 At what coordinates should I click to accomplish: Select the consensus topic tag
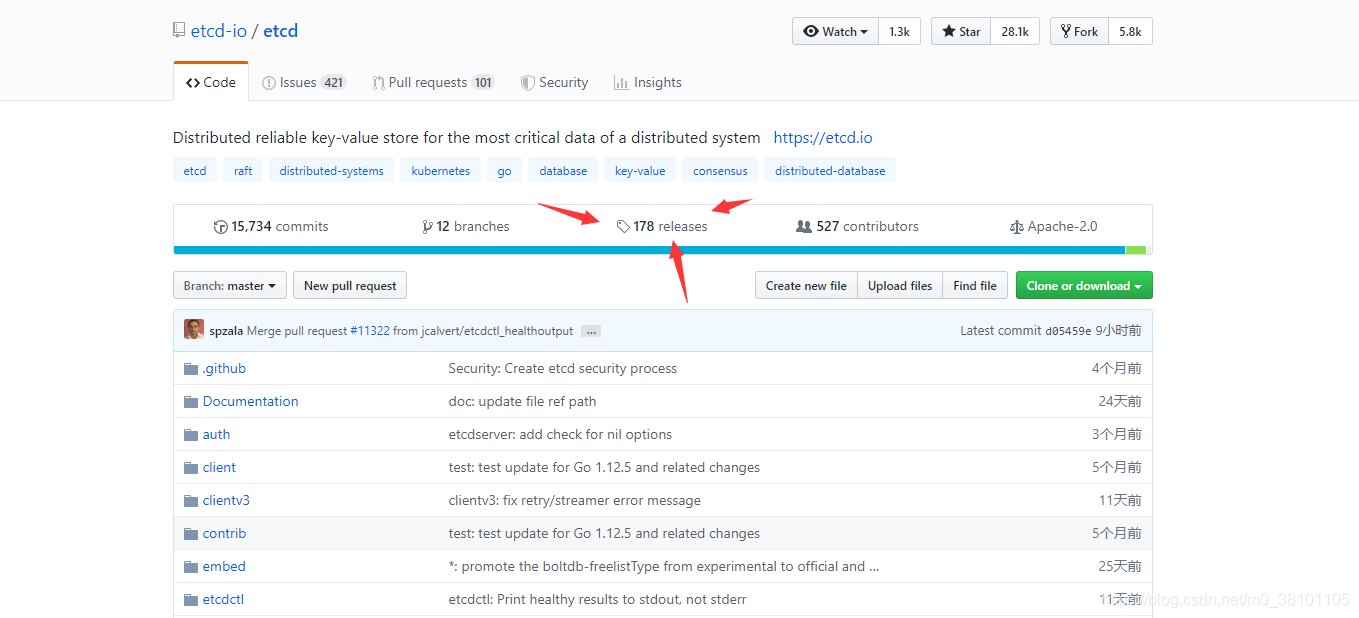pyautogui.click(x=720, y=171)
